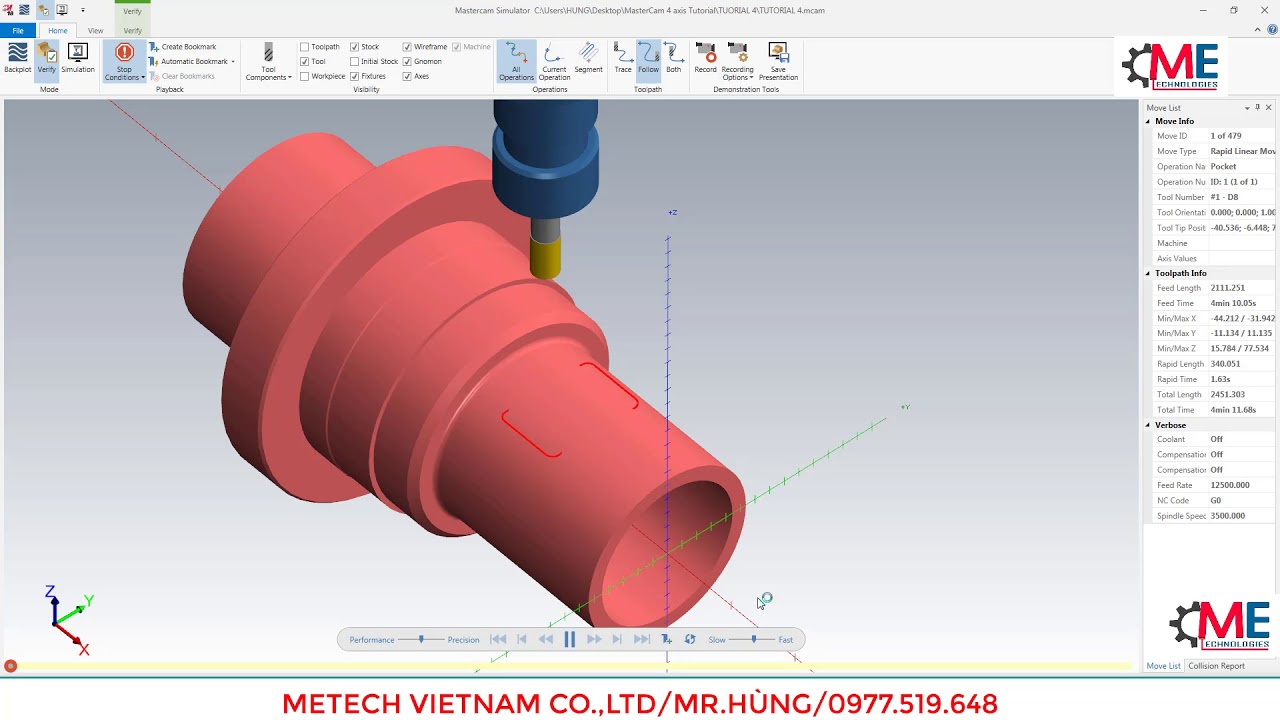
Task: Open quick access toolbar customize arrow
Action: point(83,10)
